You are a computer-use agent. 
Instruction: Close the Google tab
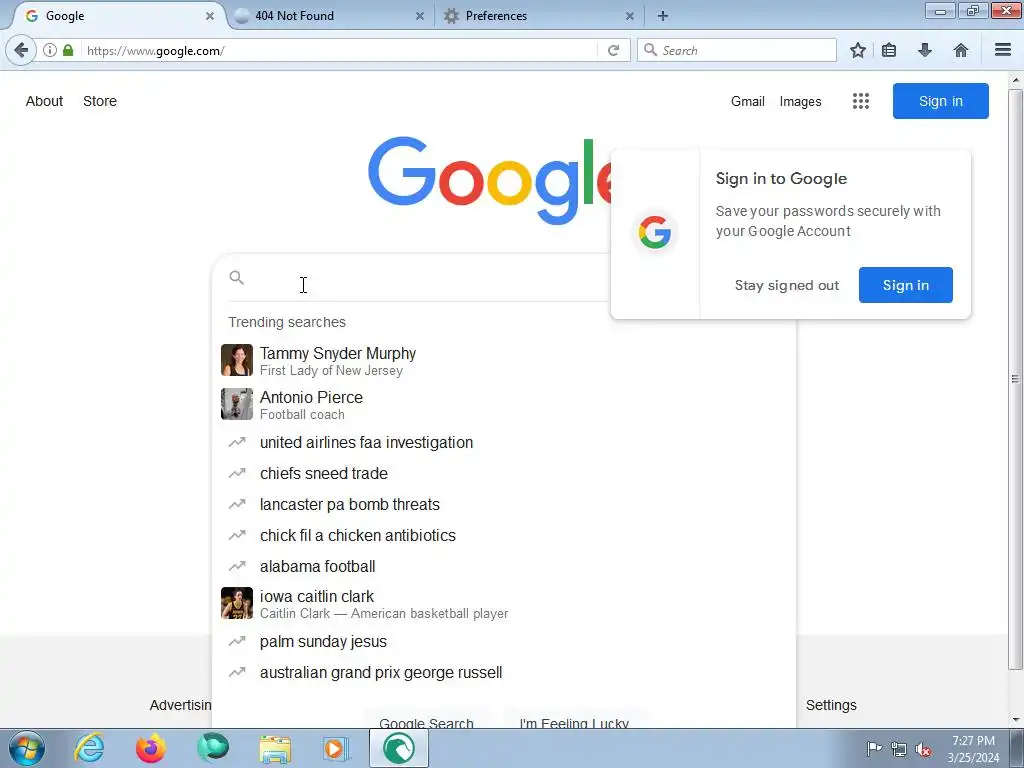210,16
